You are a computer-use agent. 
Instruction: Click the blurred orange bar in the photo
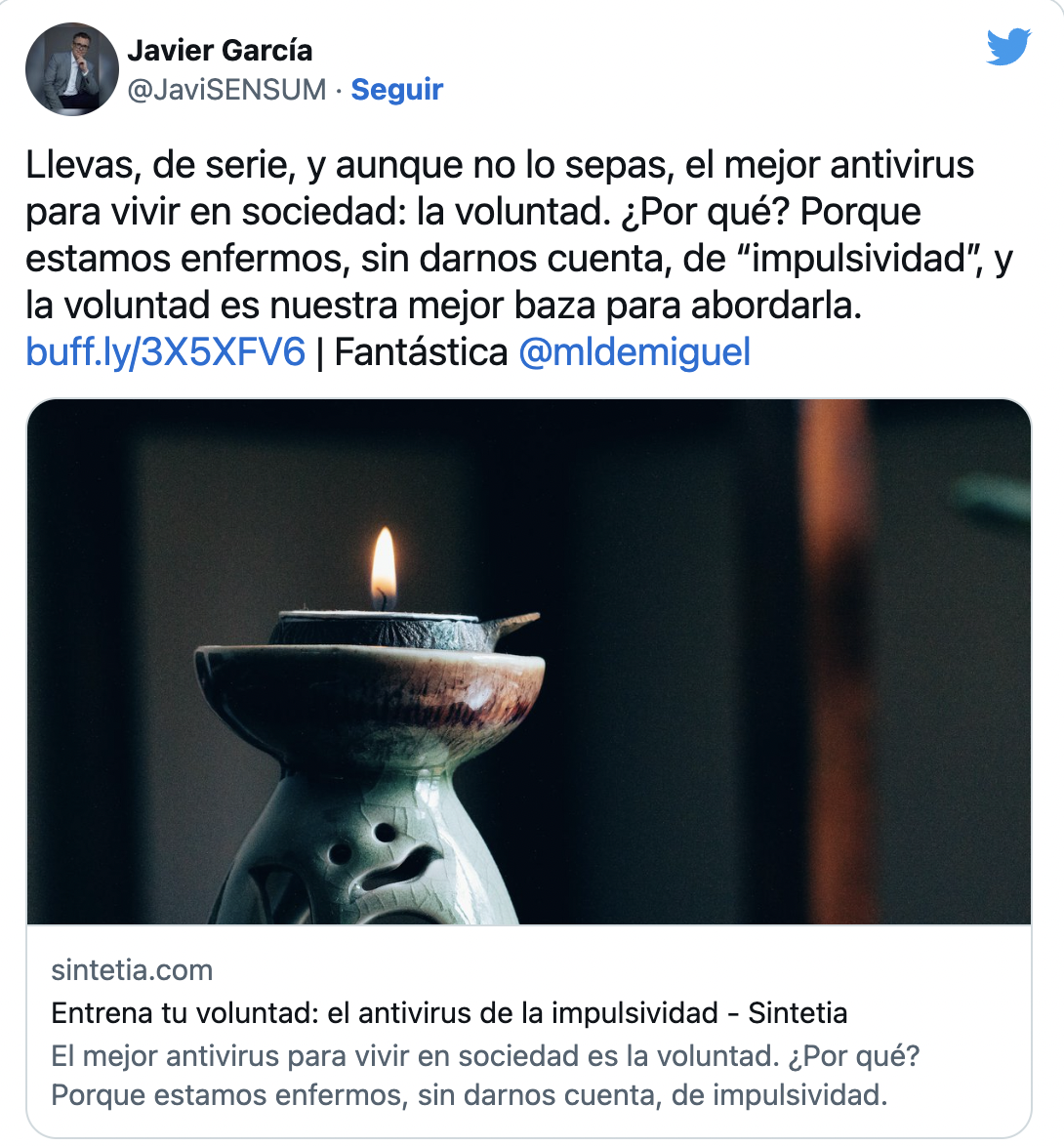click(837, 662)
